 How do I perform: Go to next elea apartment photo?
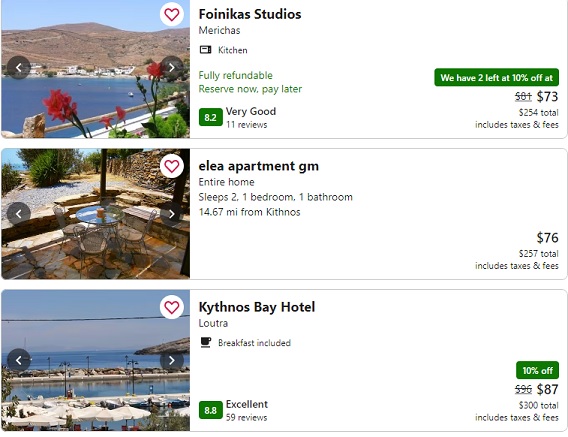172,214
